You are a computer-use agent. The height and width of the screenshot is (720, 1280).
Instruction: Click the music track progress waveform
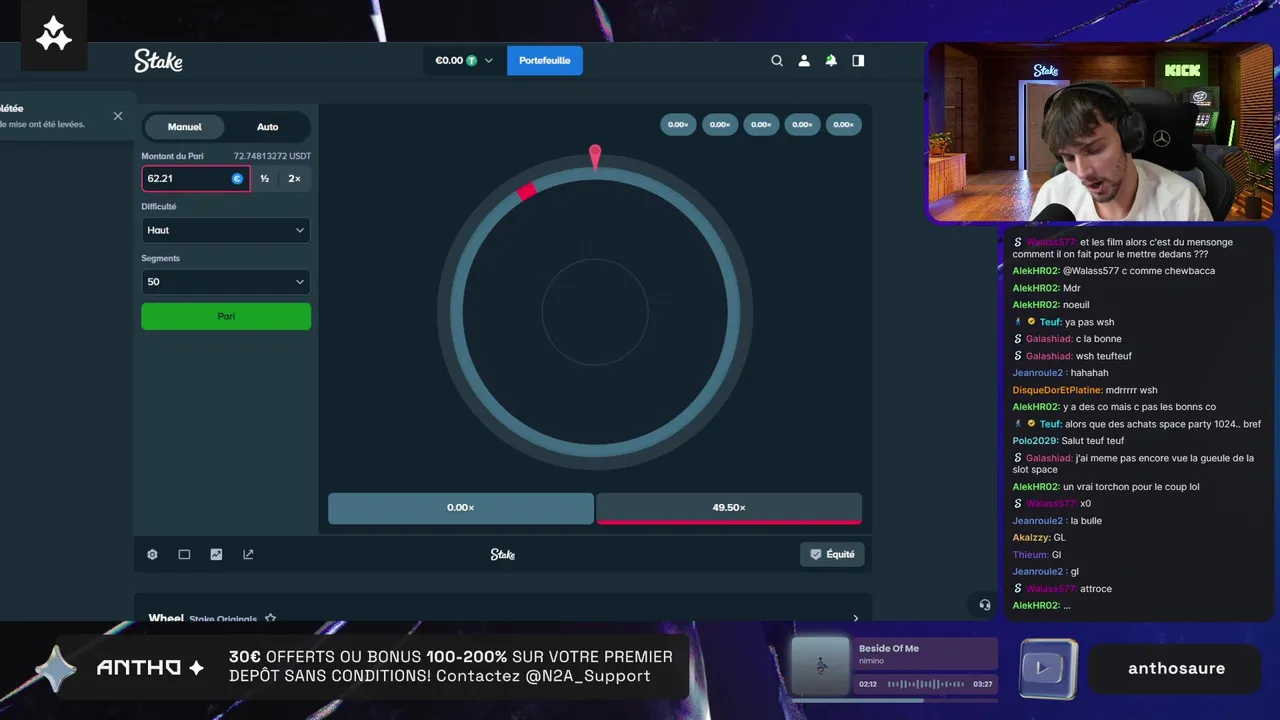[x=925, y=684]
